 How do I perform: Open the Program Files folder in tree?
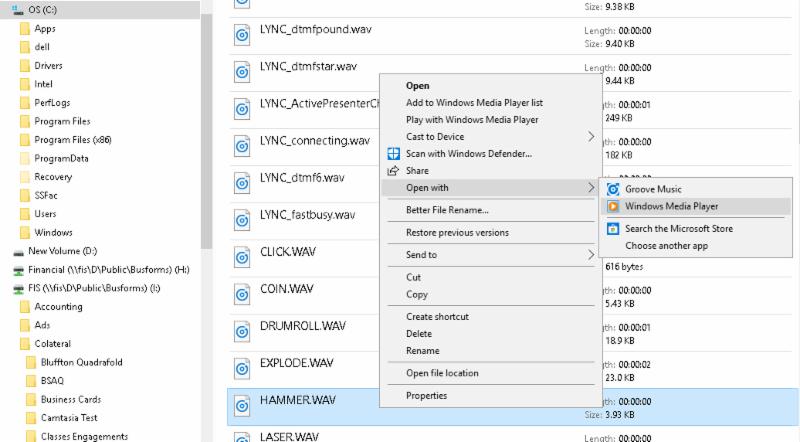(62, 122)
